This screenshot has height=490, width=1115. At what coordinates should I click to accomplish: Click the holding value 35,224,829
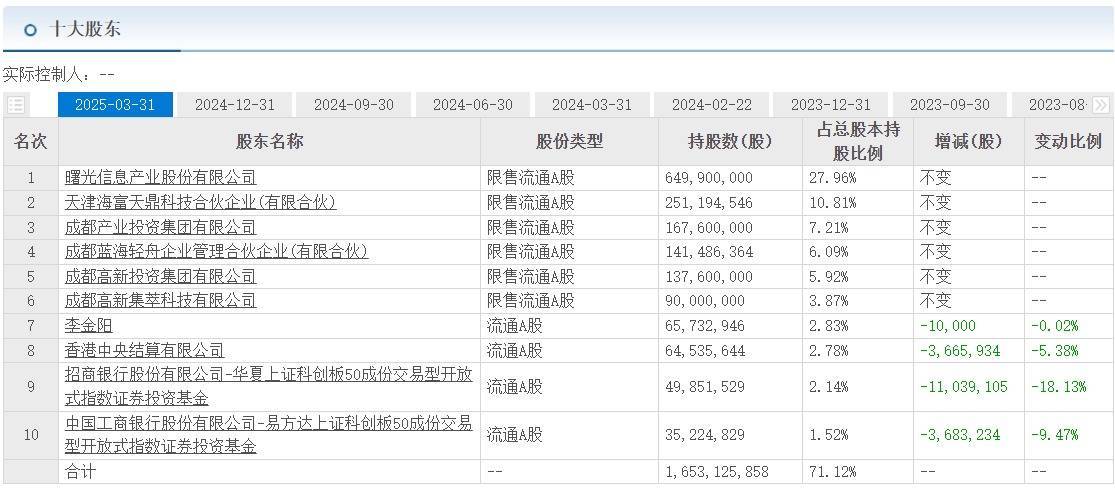coord(705,435)
